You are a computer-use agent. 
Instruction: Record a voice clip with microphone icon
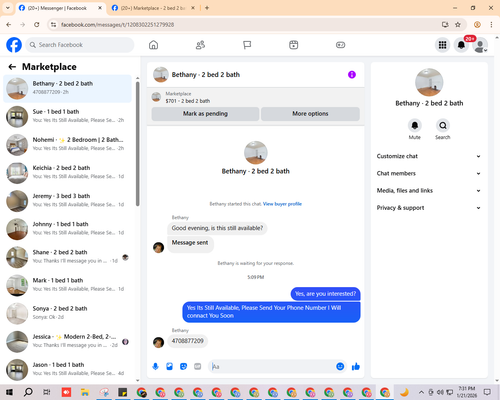click(x=155, y=367)
